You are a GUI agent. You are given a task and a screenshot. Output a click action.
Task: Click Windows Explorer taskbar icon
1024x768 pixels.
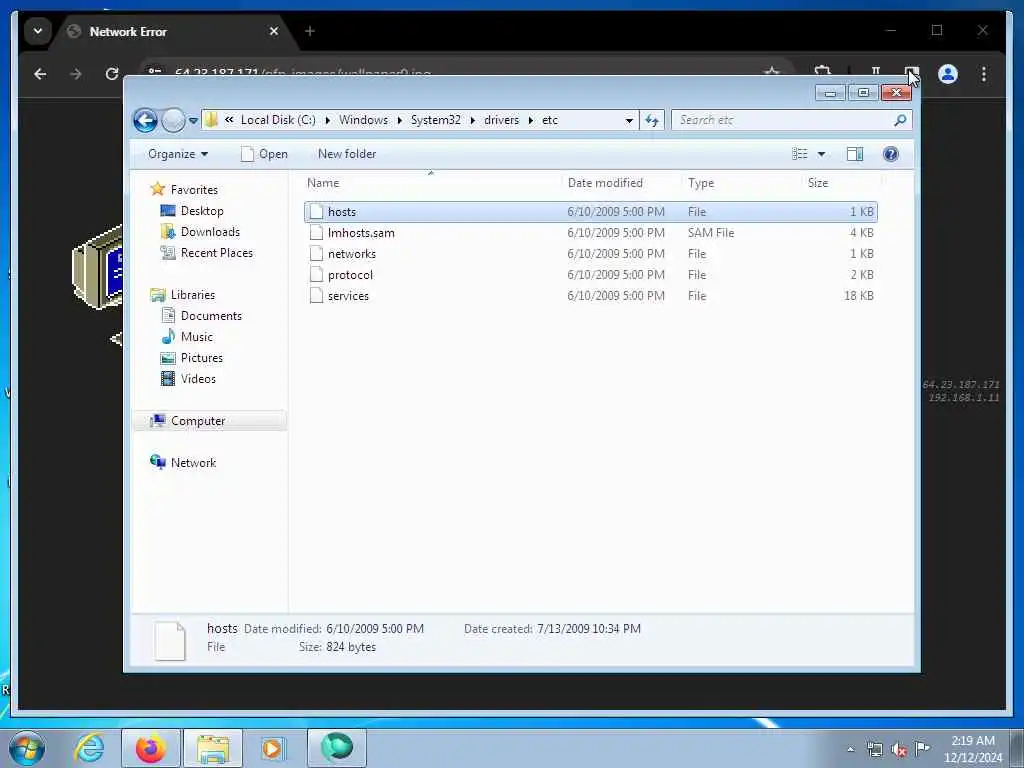[213, 748]
